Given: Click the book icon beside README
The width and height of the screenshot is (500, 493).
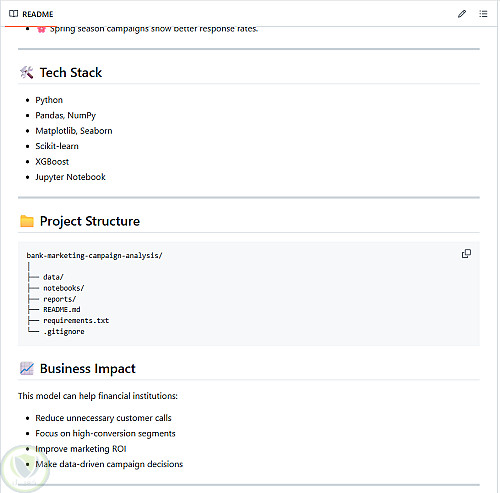Looking at the screenshot, I should point(13,14).
